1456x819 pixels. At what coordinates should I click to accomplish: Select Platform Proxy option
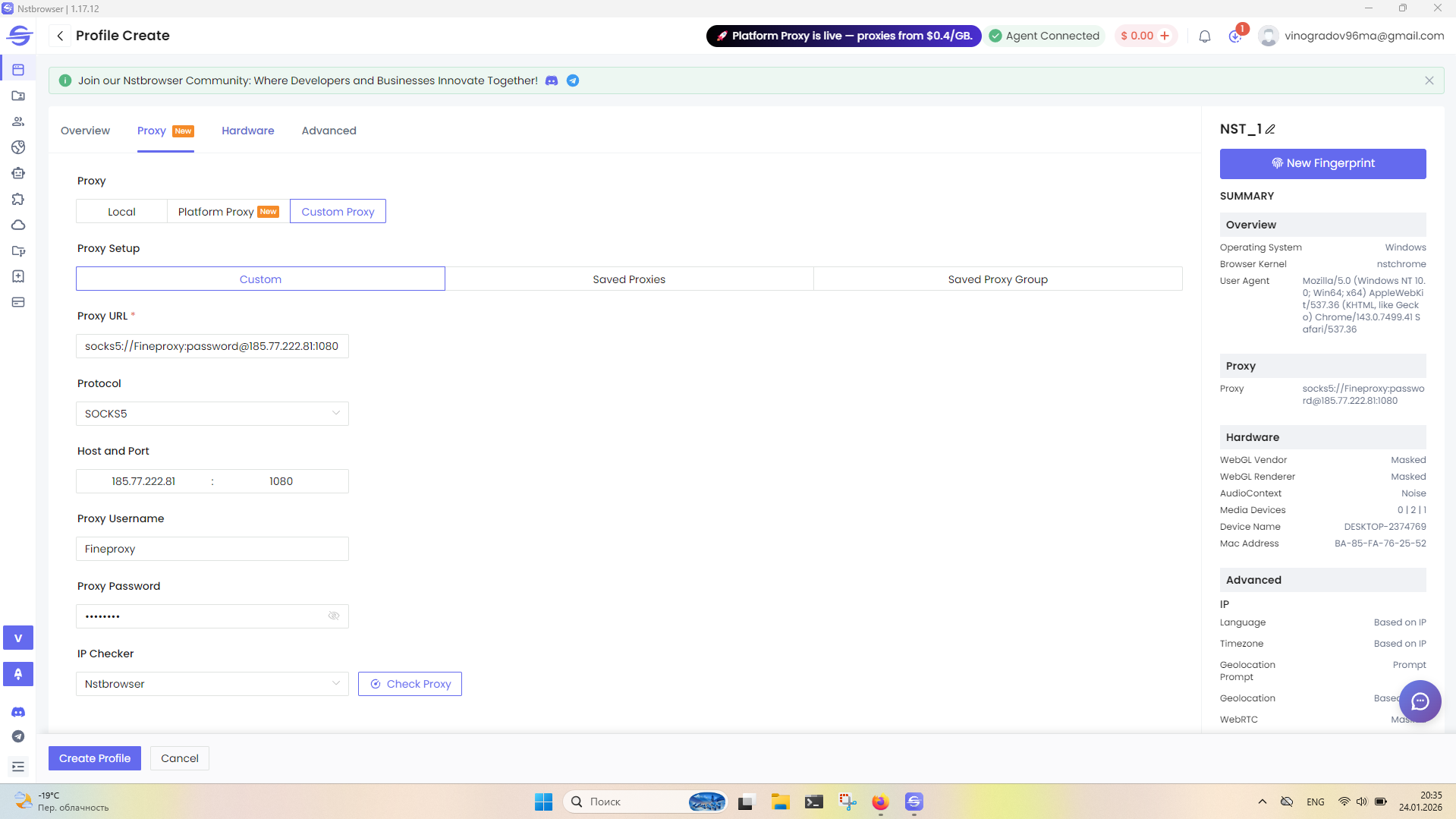(x=228, y=212)
